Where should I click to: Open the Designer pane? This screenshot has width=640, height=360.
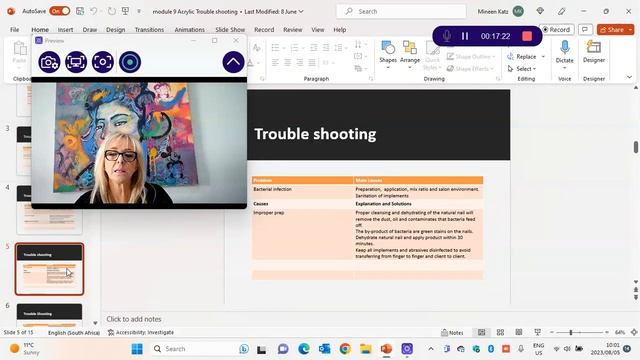tap(593, 52)
